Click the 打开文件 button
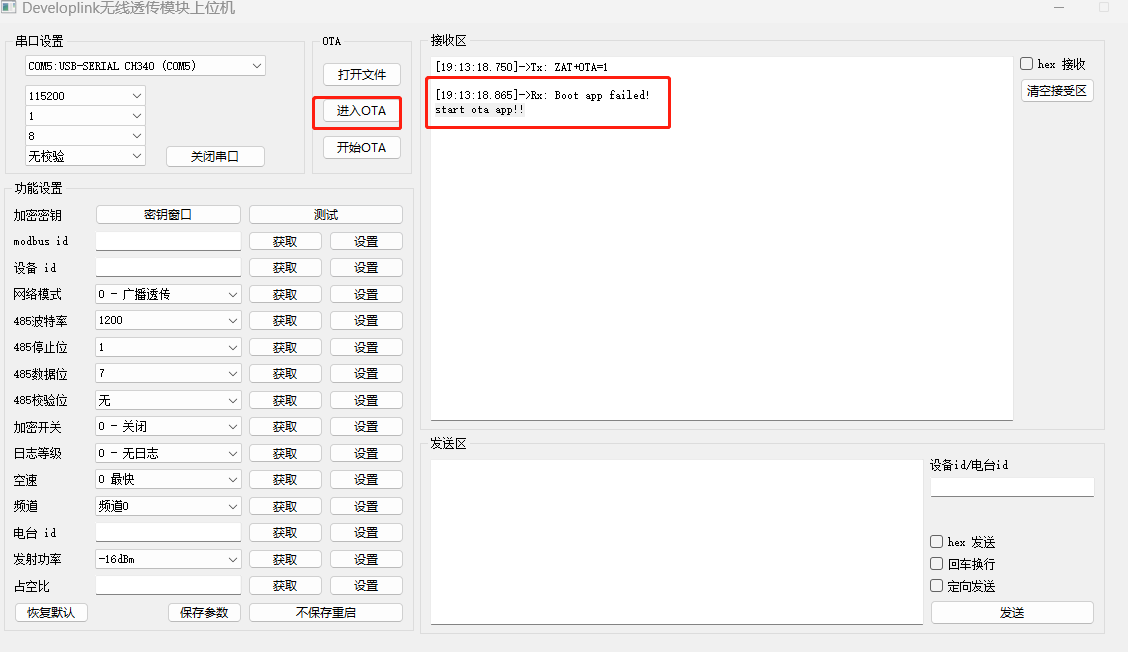The height and width of the screenshot is (652, 1128). point(361,75)
